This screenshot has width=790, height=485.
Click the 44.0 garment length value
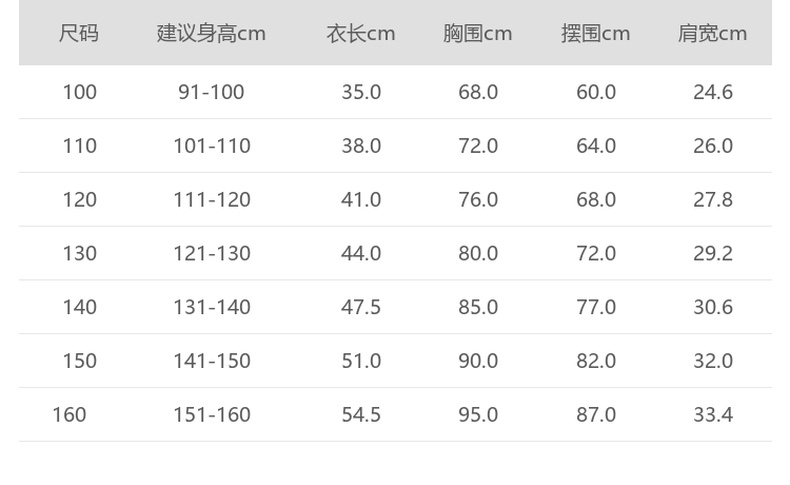pos(361,253)
